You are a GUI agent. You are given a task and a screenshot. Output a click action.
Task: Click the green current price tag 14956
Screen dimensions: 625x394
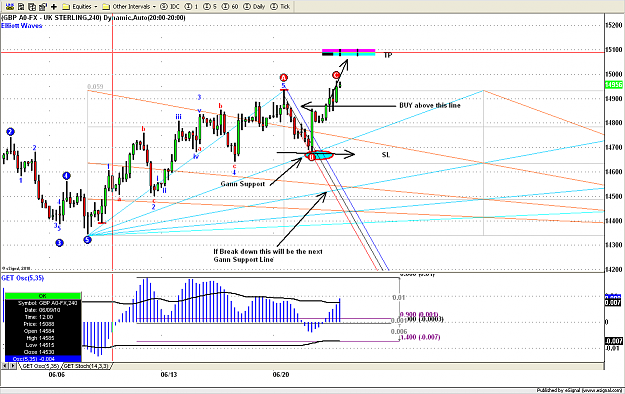pyautogui.click(x=613, y=85)
